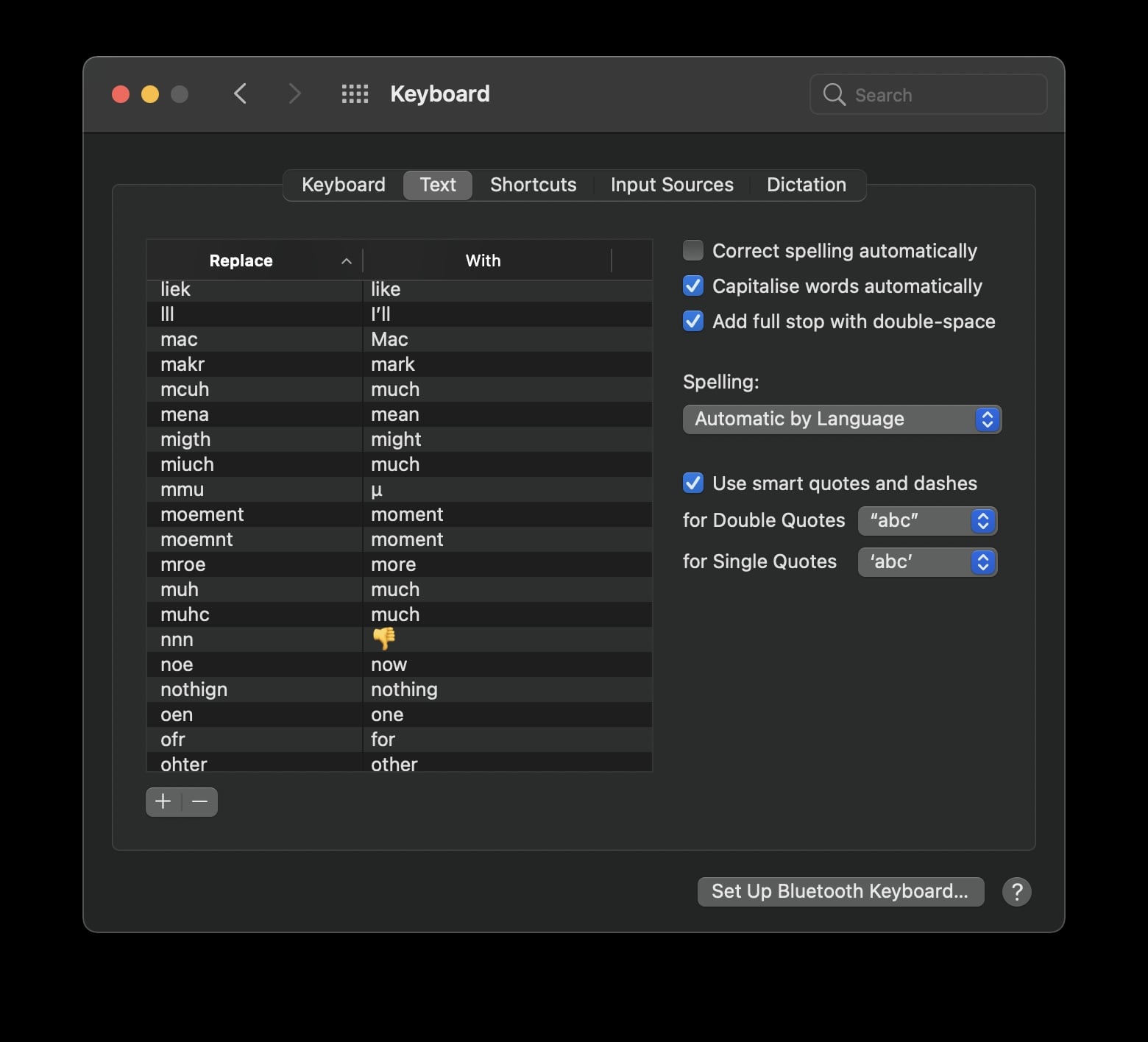This screenshot has width=1148, height=1042.
Task: Click the magnifying glass in the search field
Action: pyautogui.click(x=833, y=94)
